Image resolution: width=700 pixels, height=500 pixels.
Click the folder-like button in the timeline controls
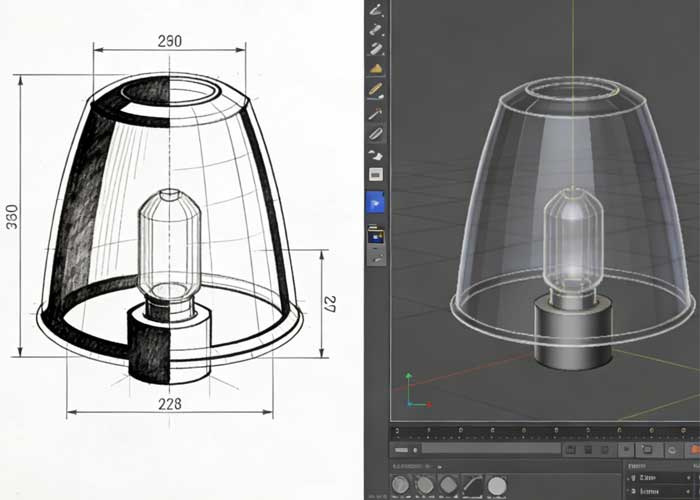tap(648, 451)
